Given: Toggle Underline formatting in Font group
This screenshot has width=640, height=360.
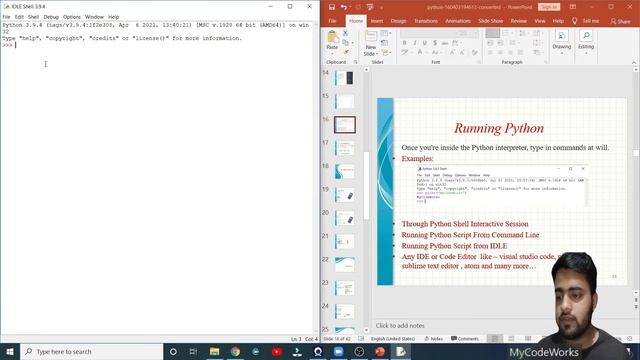Looking at the screenshot, I should coord(425,43).
